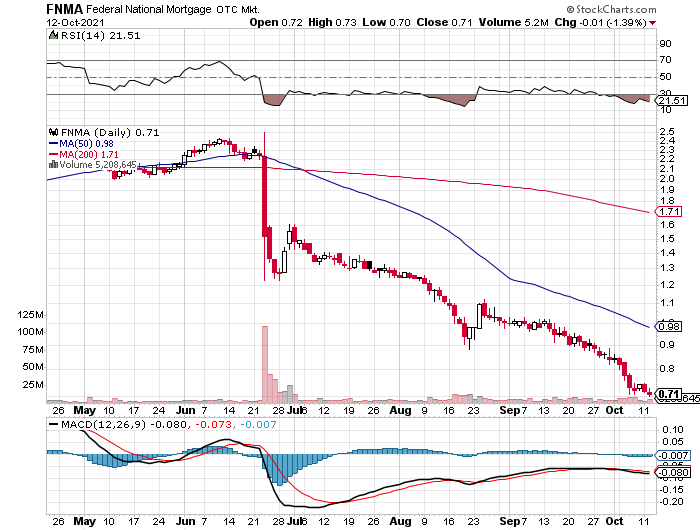Click the RSI 50 midline label
This screenshot has height=530, width=700.
pos(665,77)
